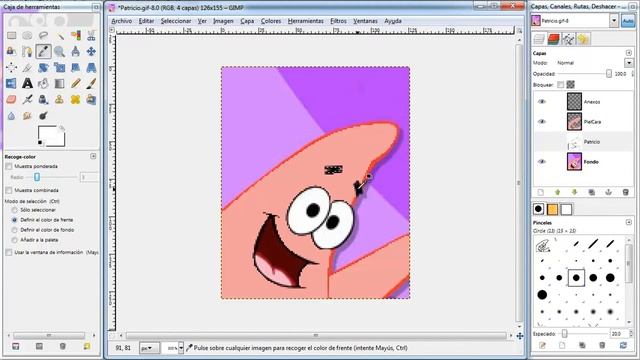Switch to the Undo history tab
The image size is (640, 360).
point(583,39)
